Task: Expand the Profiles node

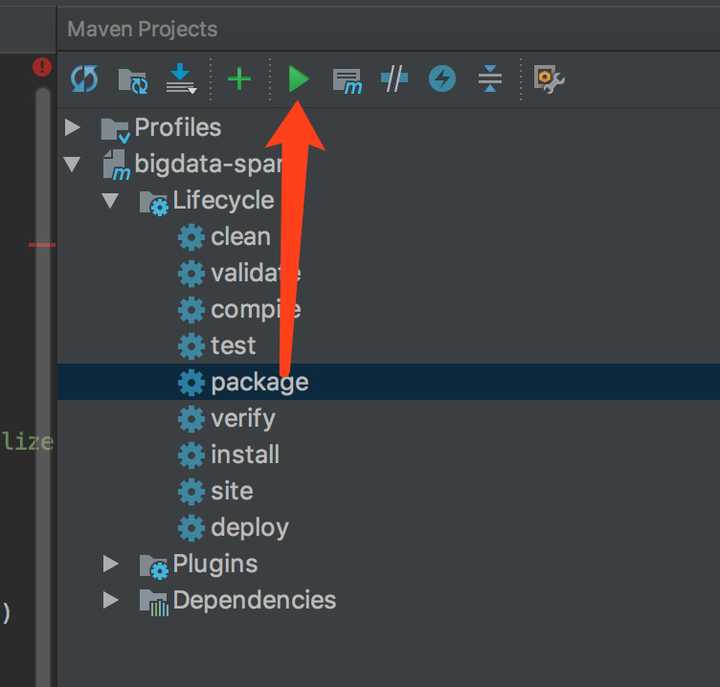Action: [x=72, y=128]
